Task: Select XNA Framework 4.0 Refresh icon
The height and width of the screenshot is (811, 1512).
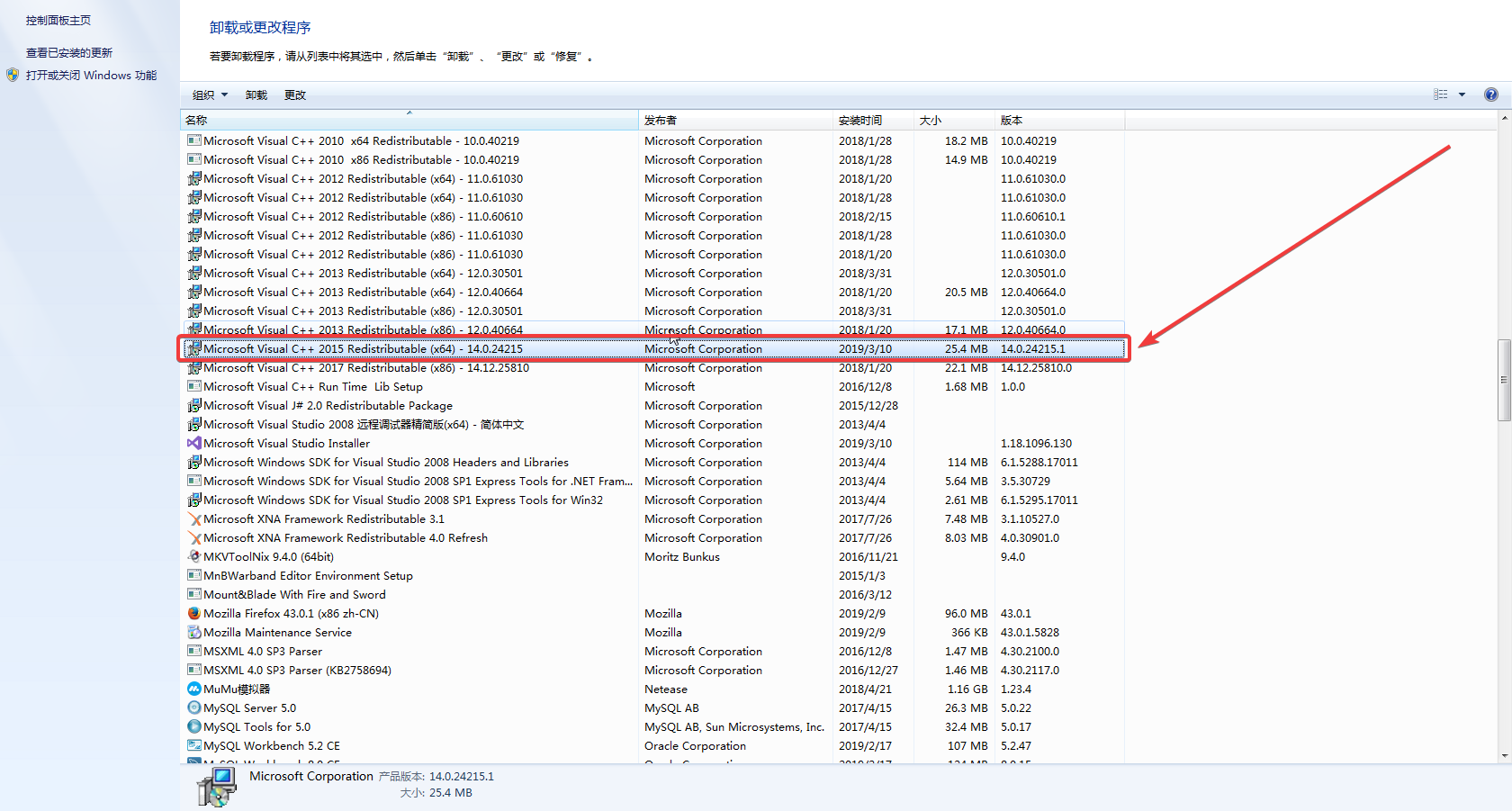Action: pos(194,537)
